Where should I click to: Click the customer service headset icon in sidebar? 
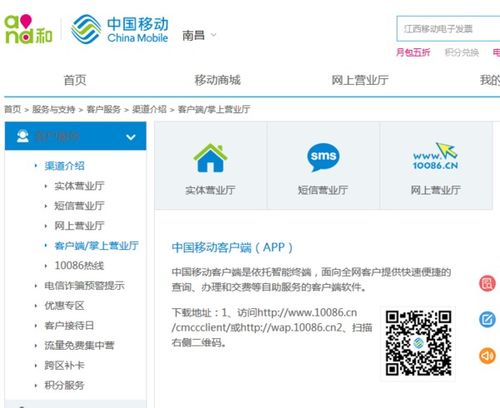point(23,136)
